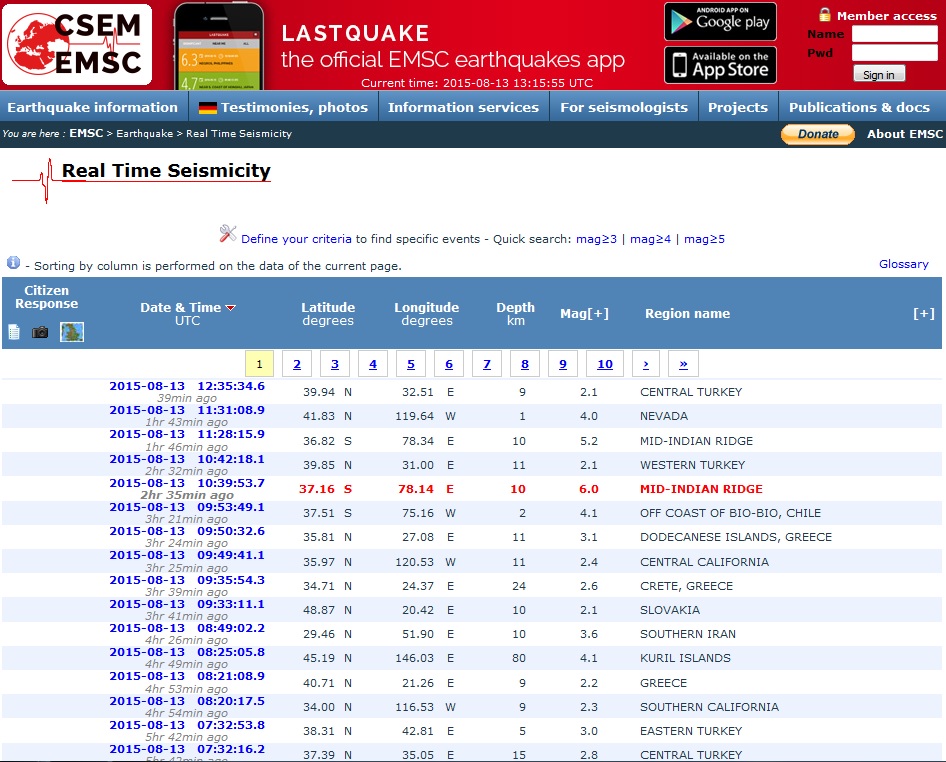946x762 pixels.
Task: Click the CSEM EMSC logo
Action: pos(77,45)
